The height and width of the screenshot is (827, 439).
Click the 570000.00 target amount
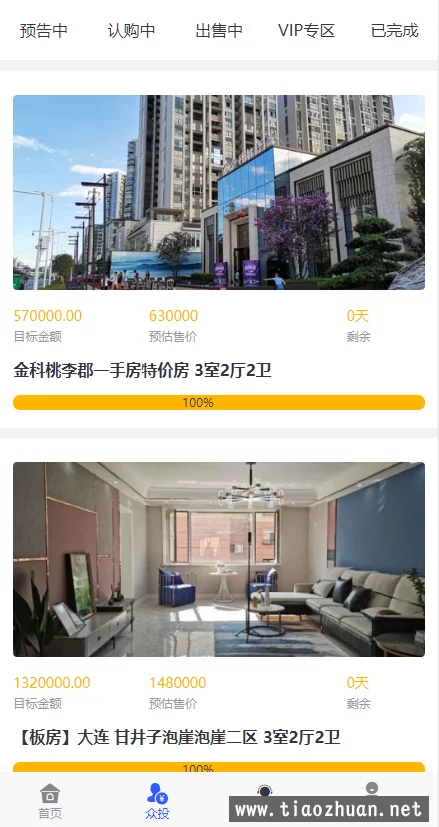point(47,316)
